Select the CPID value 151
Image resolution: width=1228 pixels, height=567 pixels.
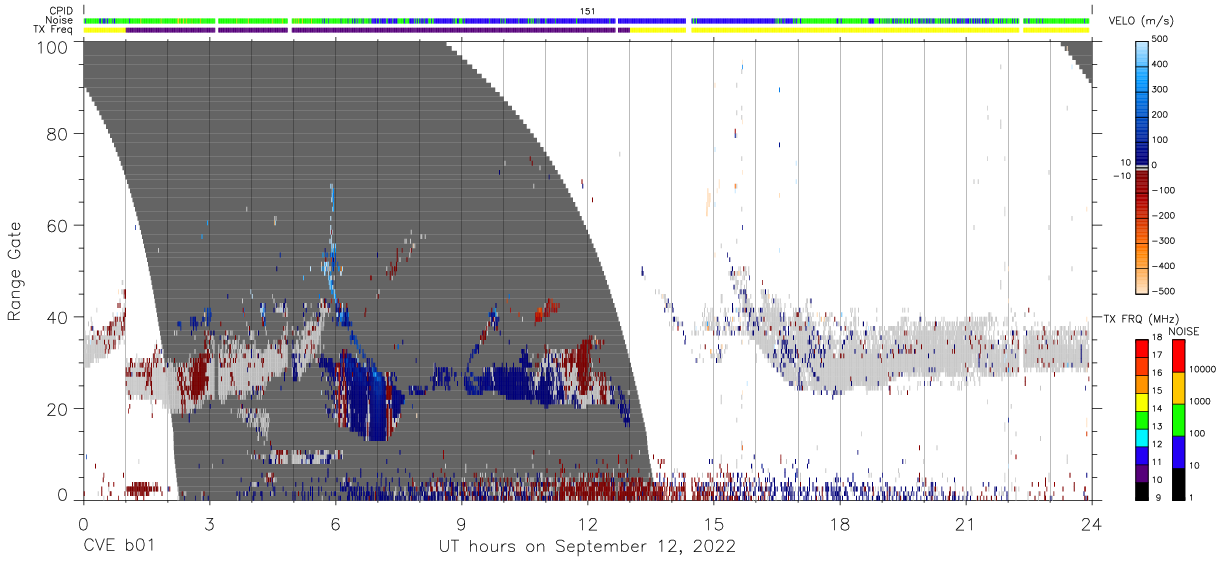click(588, 10)
